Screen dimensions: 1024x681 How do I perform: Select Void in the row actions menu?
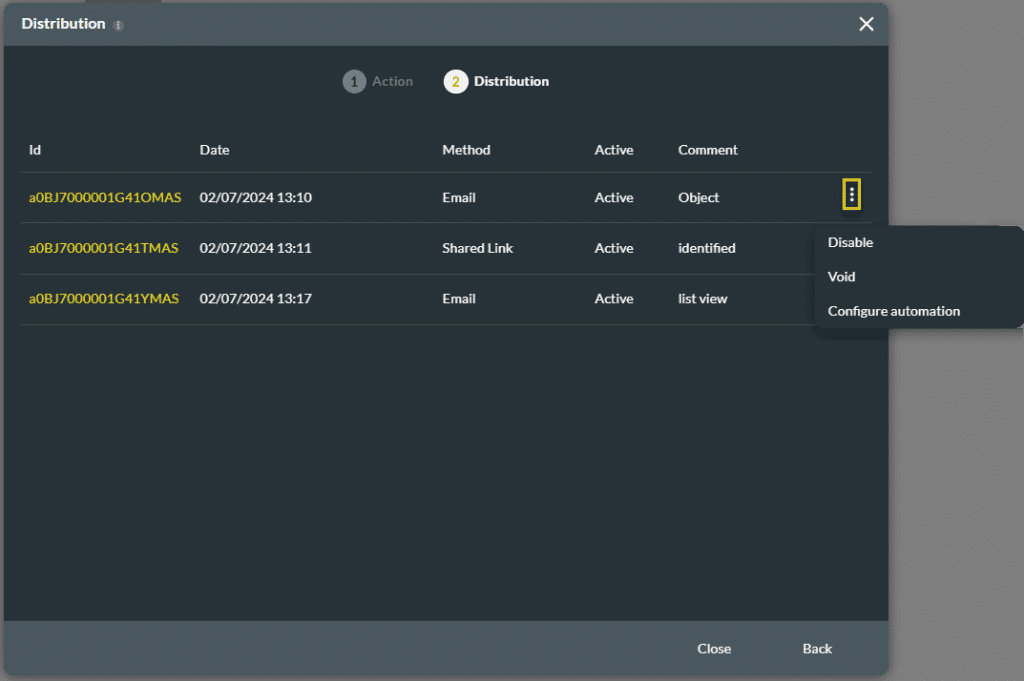click(x=841, y=277)
